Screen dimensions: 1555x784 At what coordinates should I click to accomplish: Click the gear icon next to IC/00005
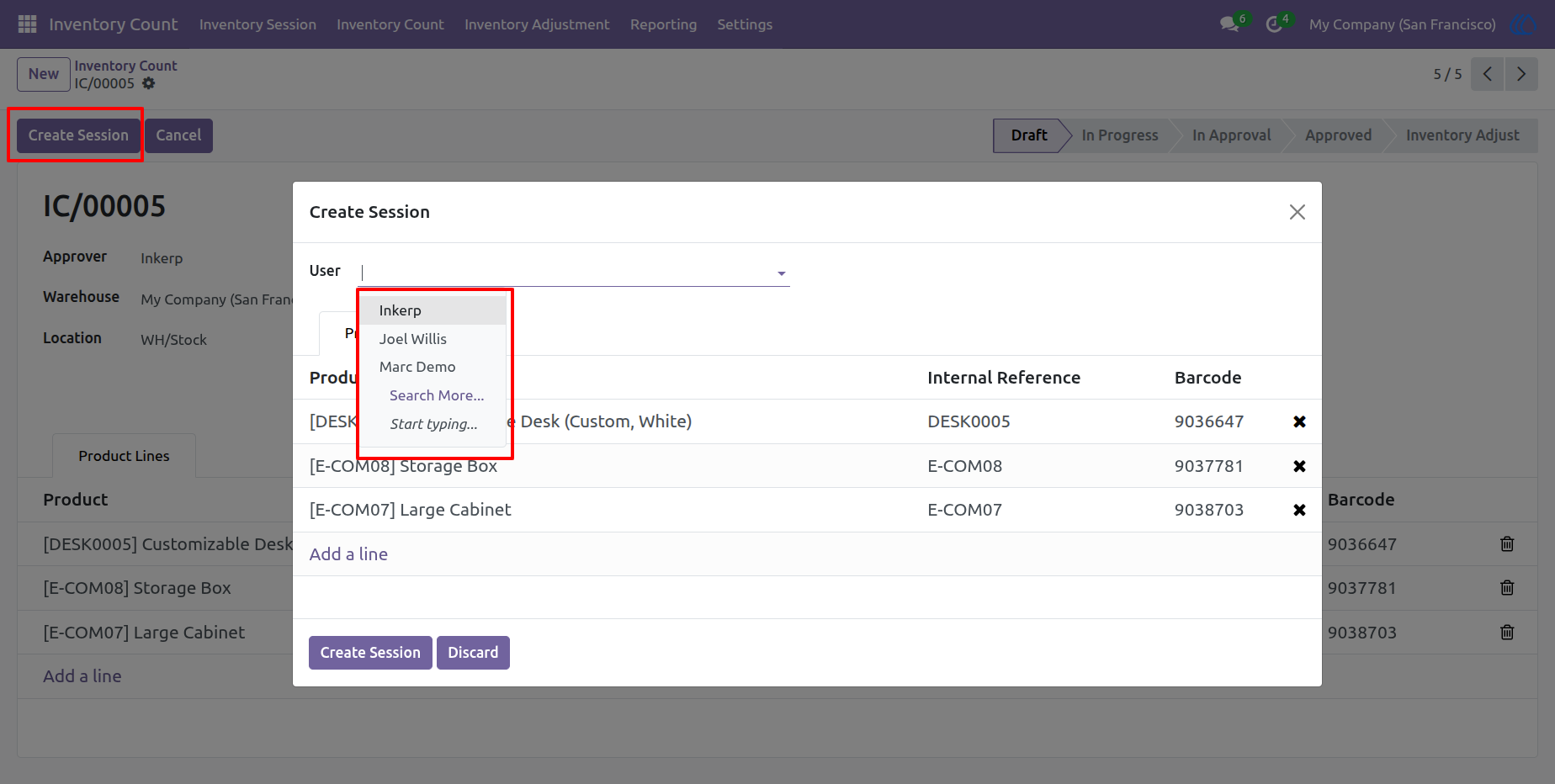149,83
